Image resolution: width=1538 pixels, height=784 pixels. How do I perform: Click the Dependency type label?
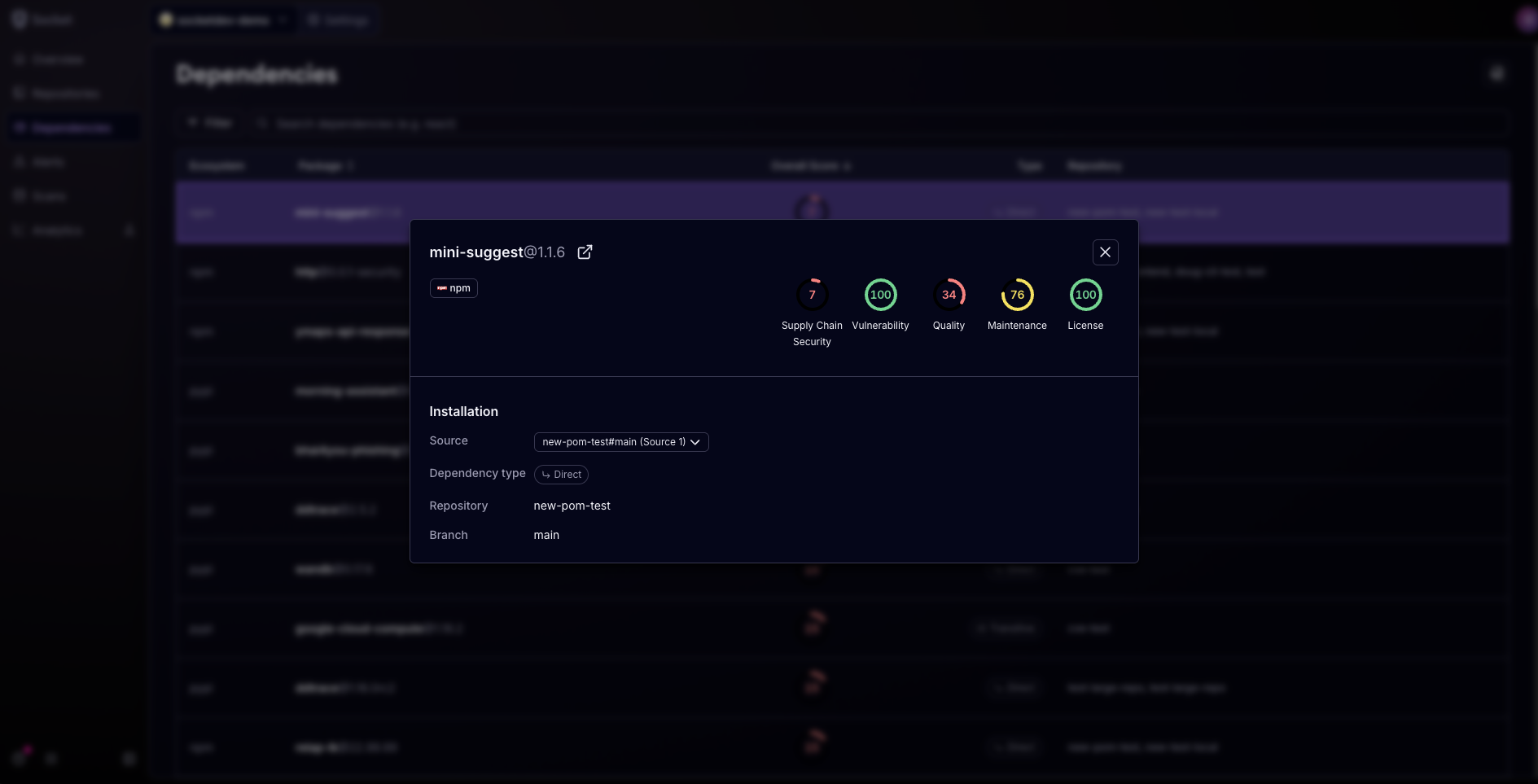(x=477, y=473)
